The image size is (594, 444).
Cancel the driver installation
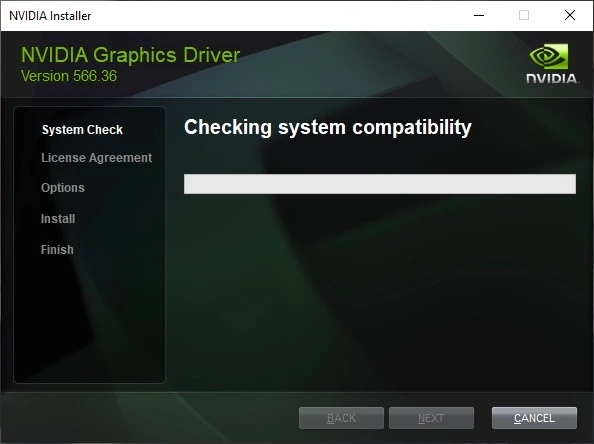(x=534, y=418)
